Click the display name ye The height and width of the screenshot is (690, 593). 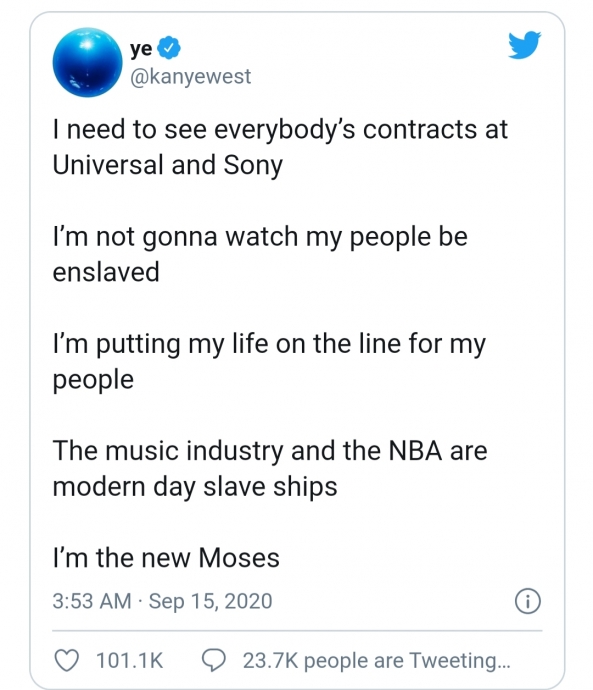pos(141,49)
